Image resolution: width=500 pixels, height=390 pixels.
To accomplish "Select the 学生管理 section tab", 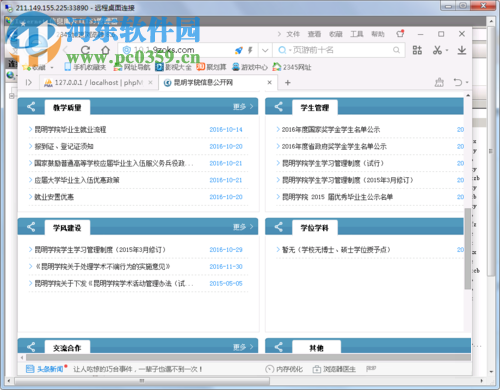I will (315, 107).
